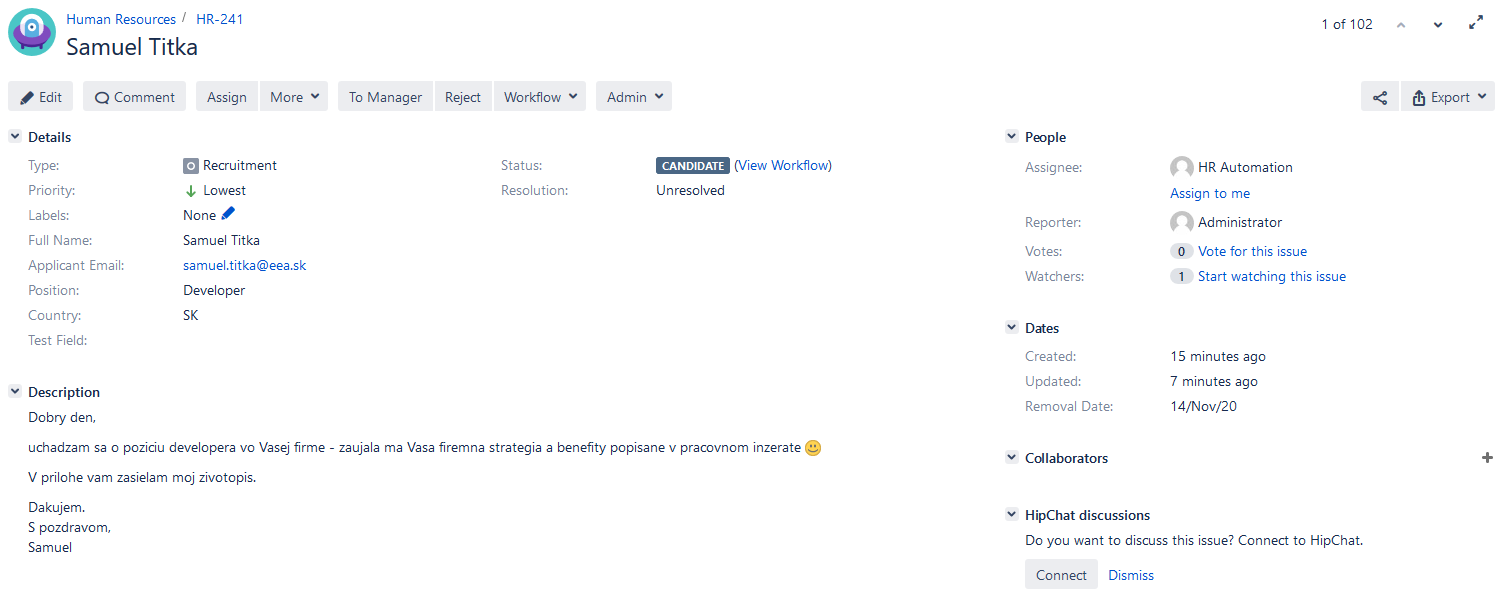Collapse the Details section
The image size is (1504, 591).
coord(15,137)
